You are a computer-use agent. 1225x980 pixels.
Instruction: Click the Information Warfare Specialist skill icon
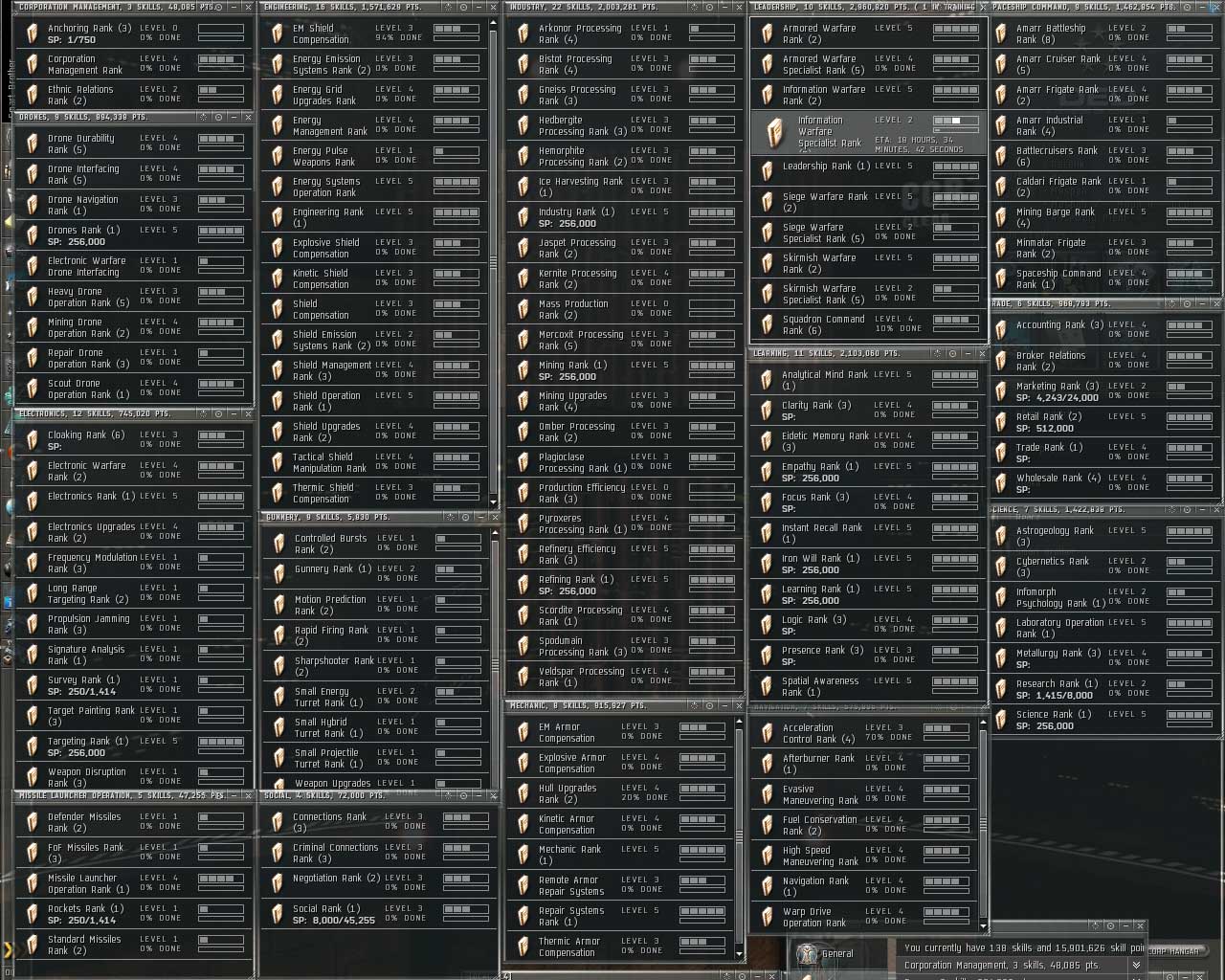[x=776, y=132]
